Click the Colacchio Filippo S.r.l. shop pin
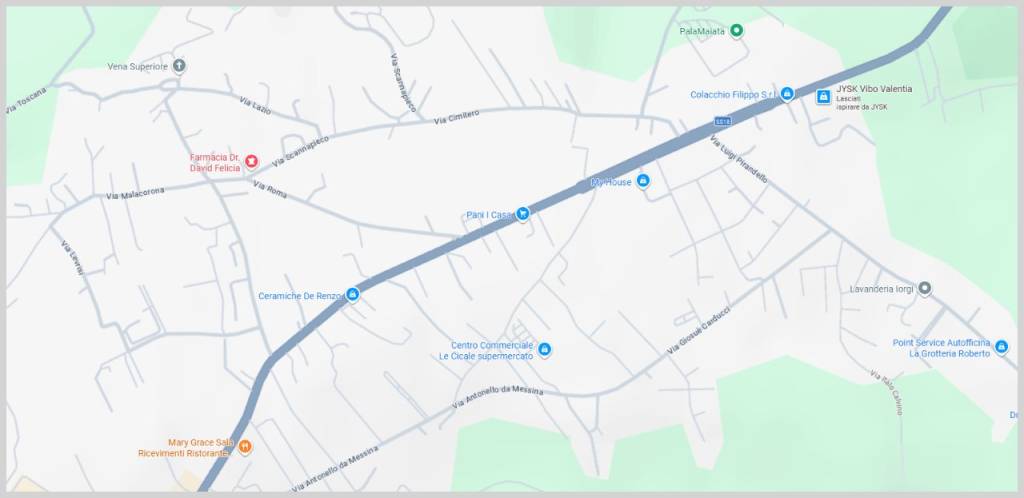 point(787,94)
